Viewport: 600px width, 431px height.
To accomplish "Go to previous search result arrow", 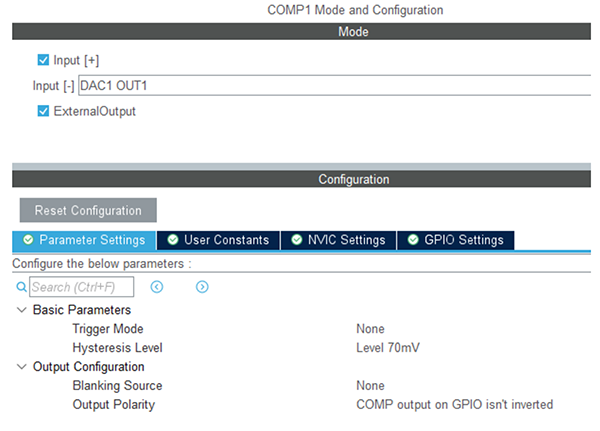I will [x=157, y=287].
